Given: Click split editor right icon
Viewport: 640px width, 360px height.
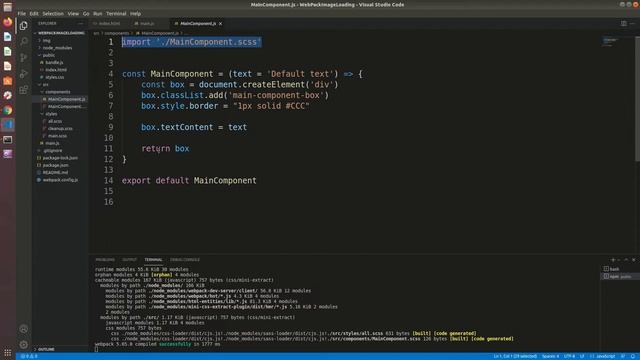Looking at the screenshot, I should coord(624,24).
